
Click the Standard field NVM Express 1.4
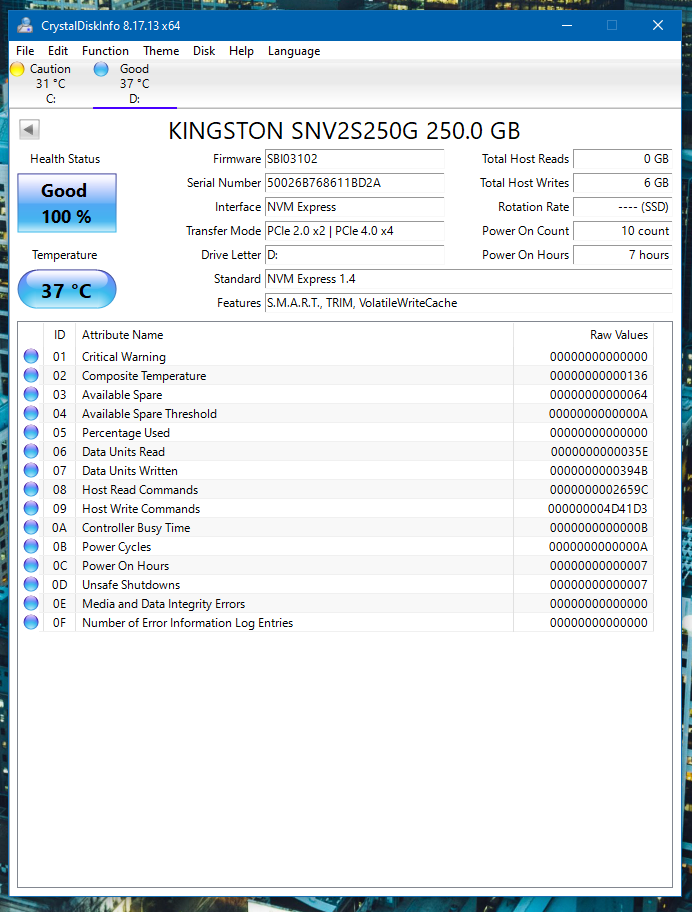468,279
